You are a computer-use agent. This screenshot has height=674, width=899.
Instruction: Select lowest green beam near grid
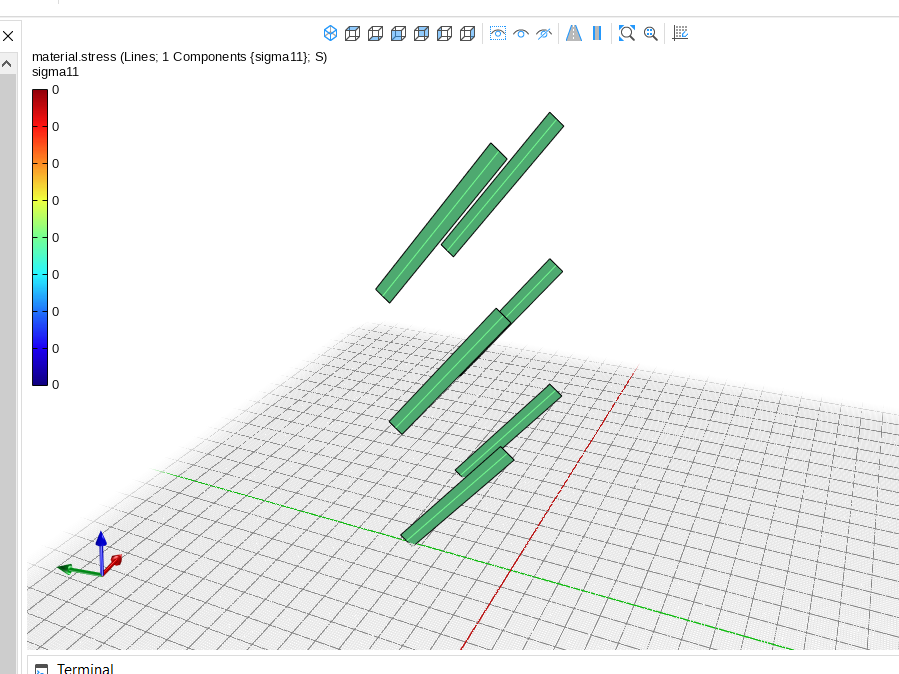(457, 495)
